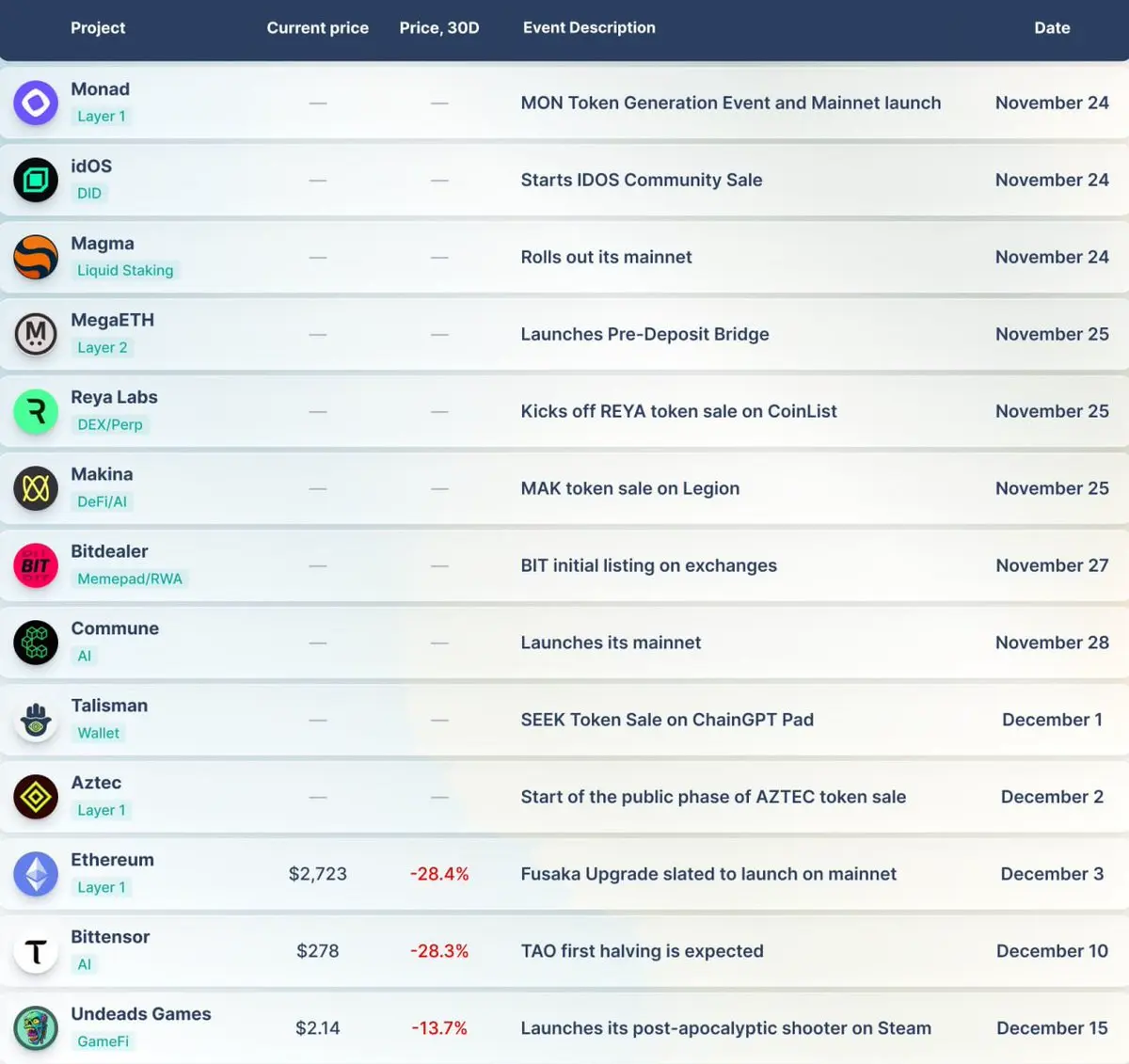Viewport: 1129px width, 1064px height.
Task: Click 'Starts IDOS Community Sale' description
Action: tap(642, 180)
